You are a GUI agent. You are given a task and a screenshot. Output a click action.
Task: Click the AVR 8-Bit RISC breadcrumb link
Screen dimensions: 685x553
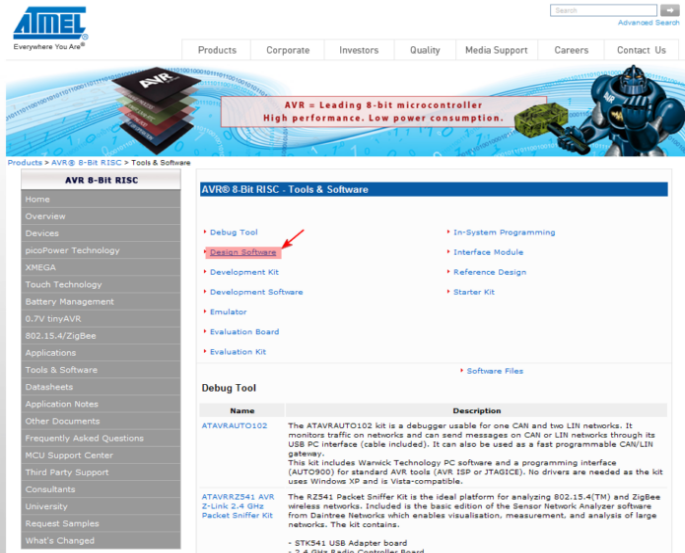click(86, 162)
